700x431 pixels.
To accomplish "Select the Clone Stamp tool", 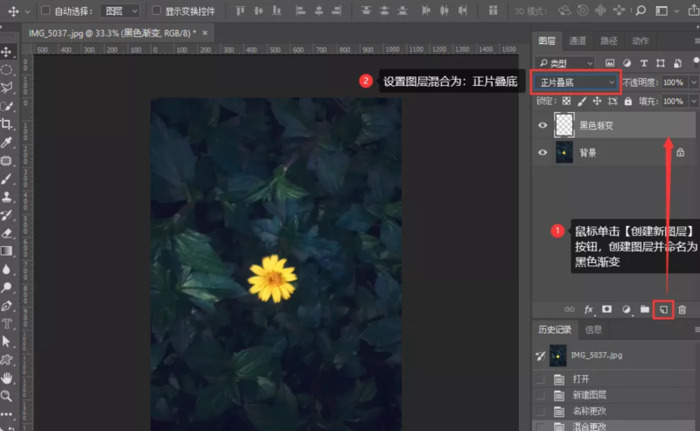I will point(6,197).
